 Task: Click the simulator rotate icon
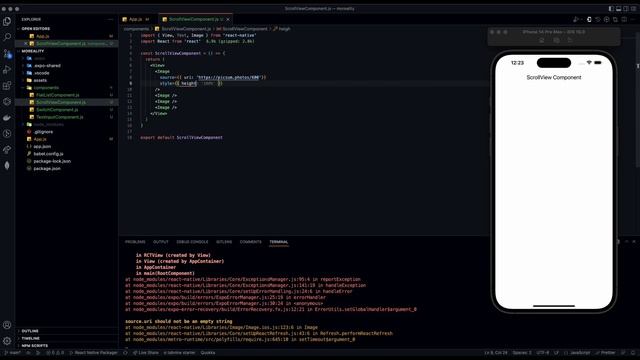pyautogui.click(x=570, y=40)
